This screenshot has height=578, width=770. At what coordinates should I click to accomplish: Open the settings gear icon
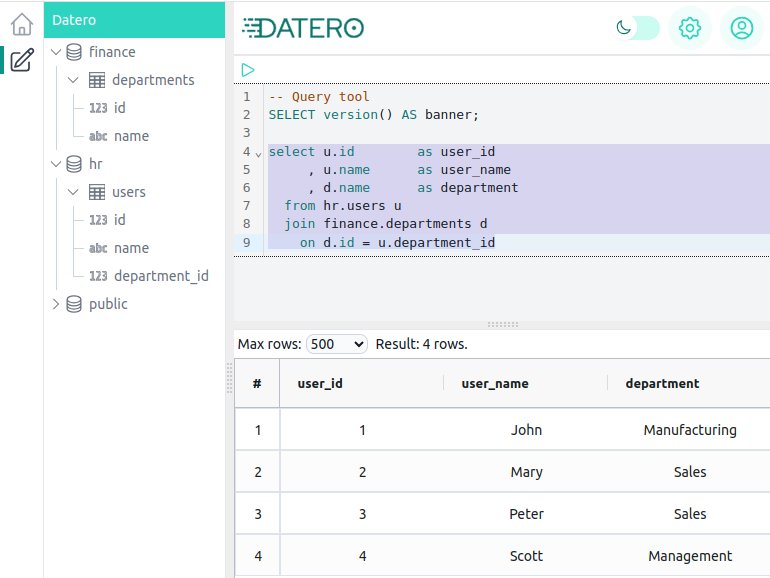689,28
